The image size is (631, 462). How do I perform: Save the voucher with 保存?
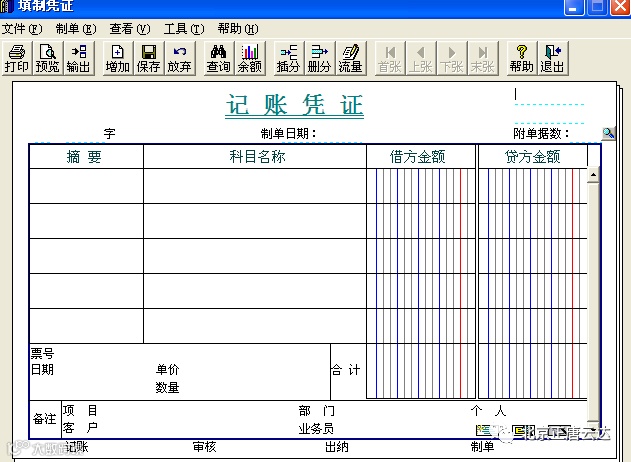click(x=148, y=58)
